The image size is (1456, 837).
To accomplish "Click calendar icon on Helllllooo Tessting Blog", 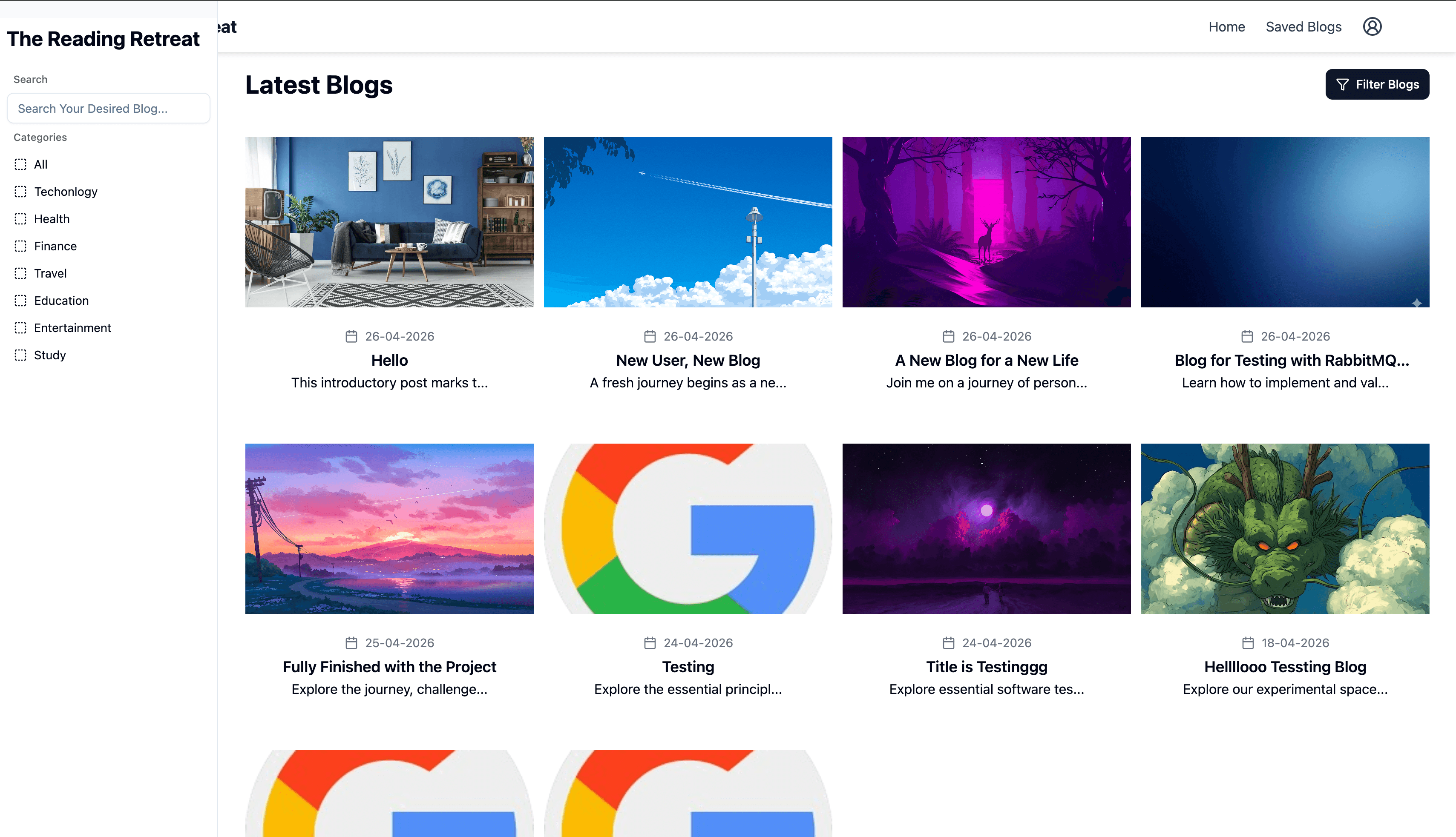I will pyautogui.click(x=1247, y=643).
